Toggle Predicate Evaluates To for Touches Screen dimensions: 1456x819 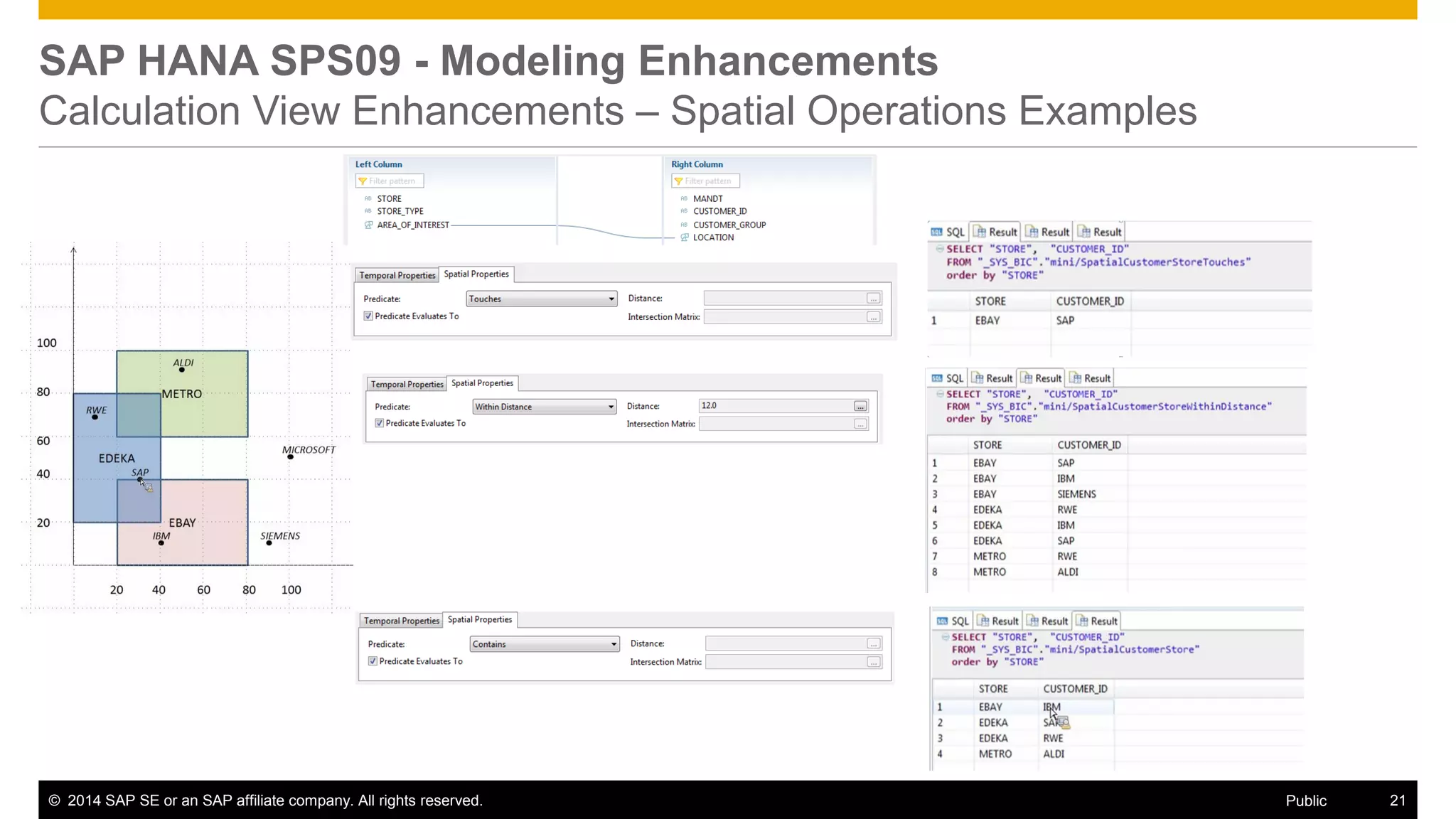coord(368,316)
